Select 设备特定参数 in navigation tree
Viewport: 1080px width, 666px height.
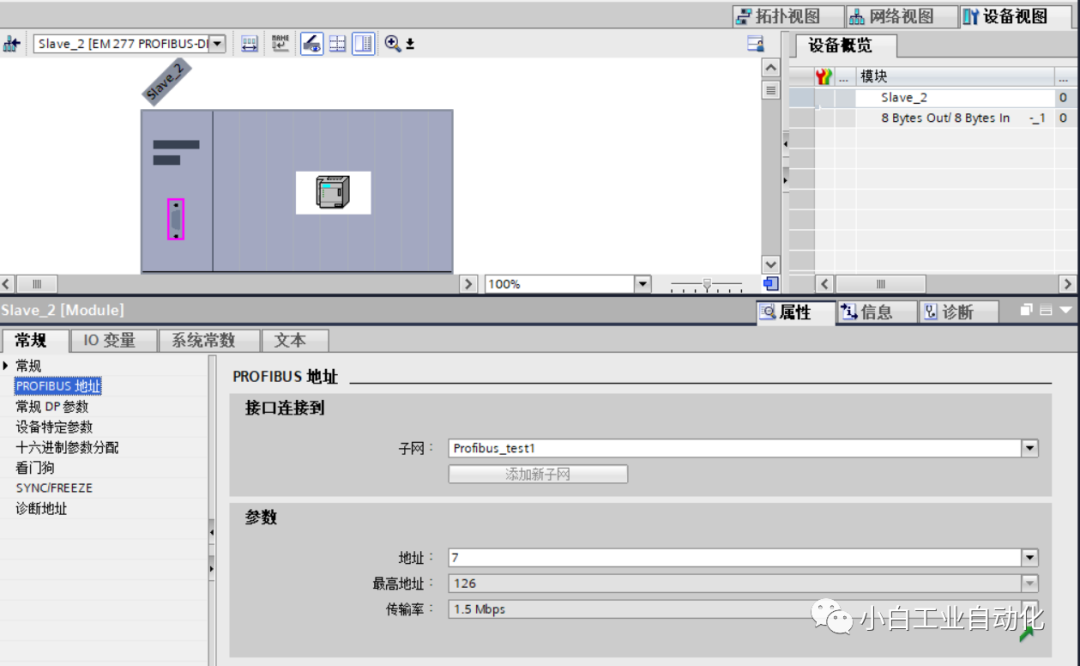[54, 427]
